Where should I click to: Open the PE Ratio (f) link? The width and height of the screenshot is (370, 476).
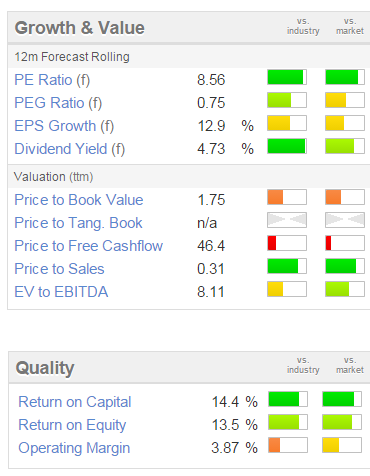tap(52, 80)
